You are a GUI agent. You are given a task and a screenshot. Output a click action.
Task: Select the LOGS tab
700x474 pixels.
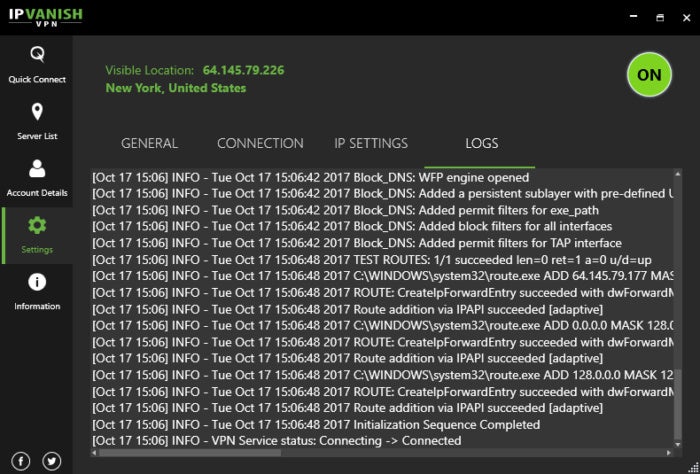pyautogui.click(x=482, y=143)
